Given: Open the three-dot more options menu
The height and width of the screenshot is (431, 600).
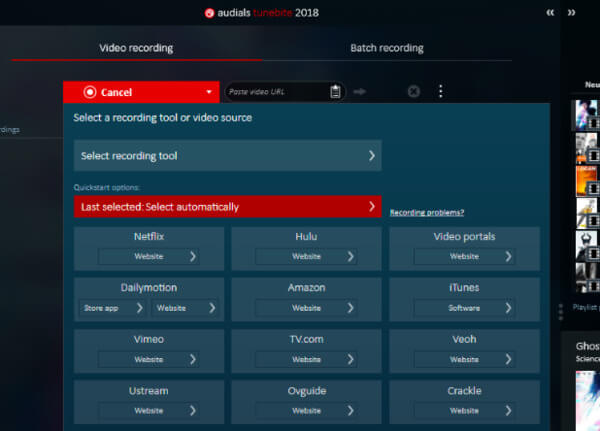Looking at the screenshot, I should pos(440,91).
